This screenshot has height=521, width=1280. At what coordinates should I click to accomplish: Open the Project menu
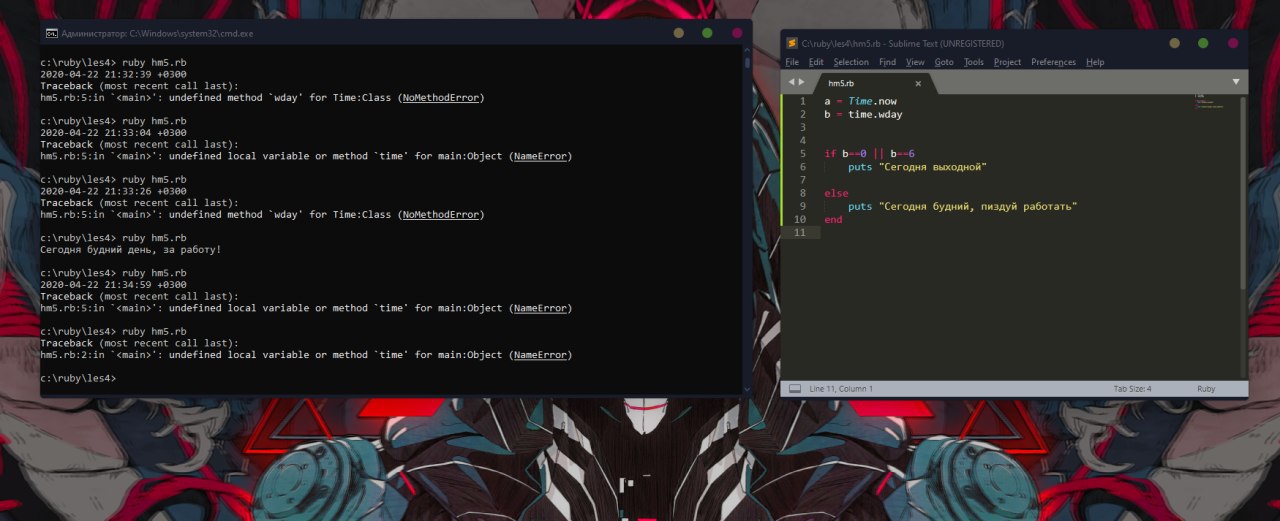tap(1007, 62)
